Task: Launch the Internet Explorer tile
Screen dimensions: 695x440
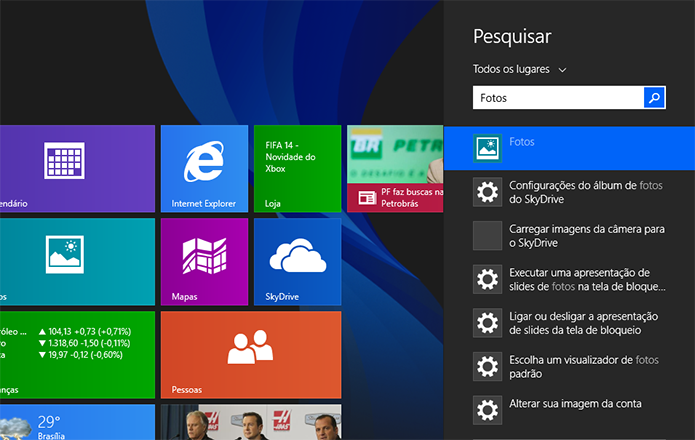Action: [204, 168]
